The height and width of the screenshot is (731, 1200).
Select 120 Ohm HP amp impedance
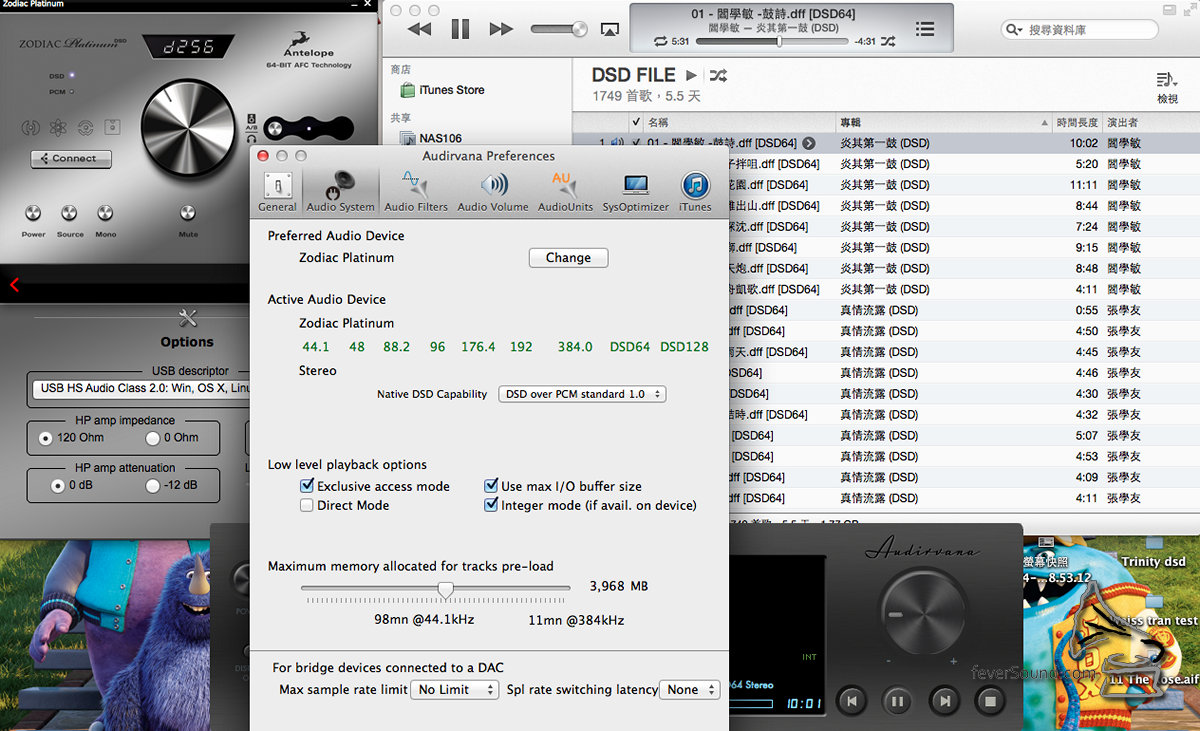point(46,437)
